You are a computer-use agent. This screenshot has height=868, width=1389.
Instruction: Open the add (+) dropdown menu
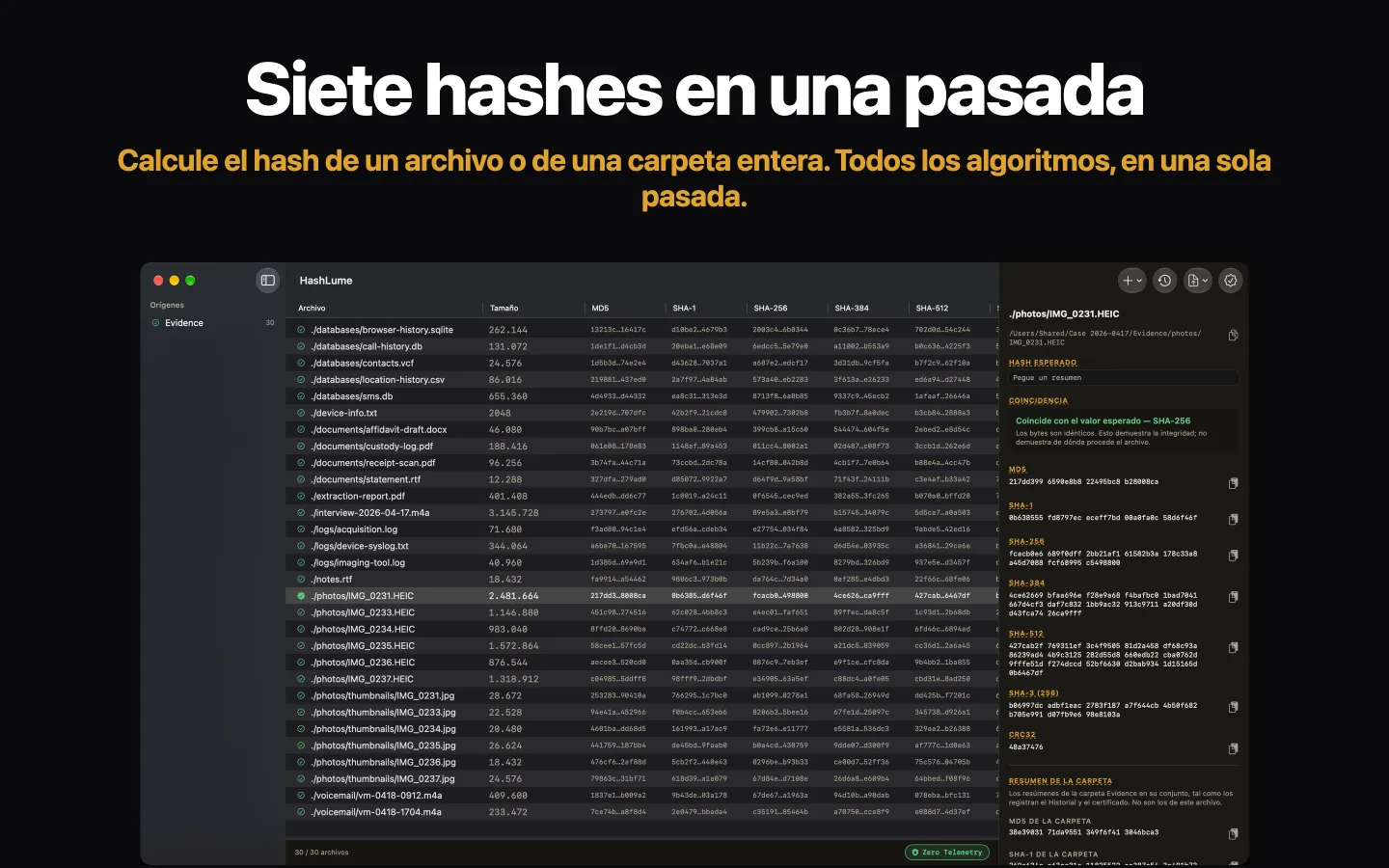[x=1132, y=281]
